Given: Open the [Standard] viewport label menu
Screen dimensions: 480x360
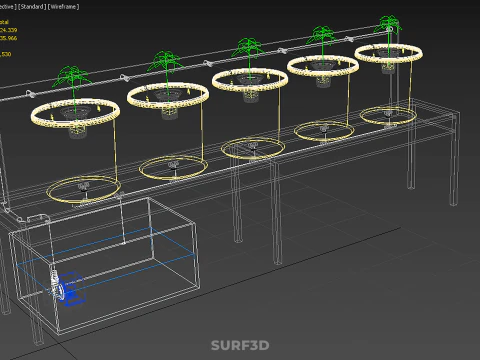Looking at the screenshot, I should pos(32,7).
